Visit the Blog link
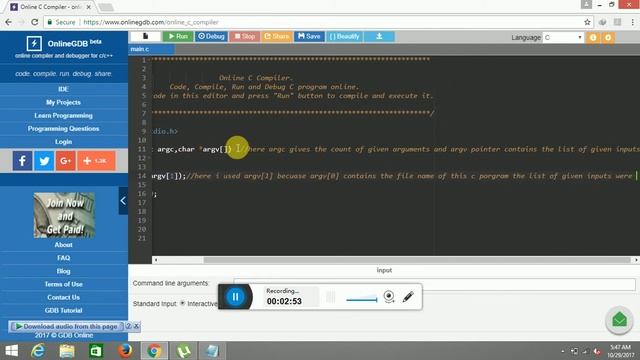This screenshot has height=360, width=640. point(63,271)
